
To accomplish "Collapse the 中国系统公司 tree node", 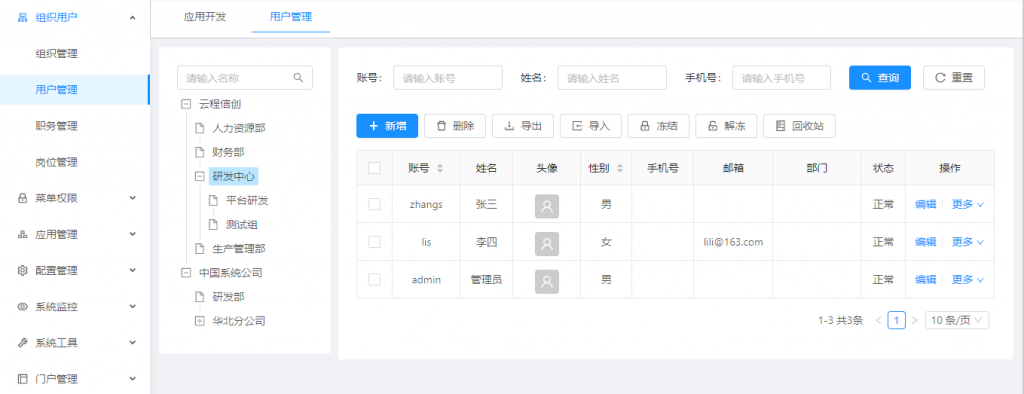I will coord(187,273).
